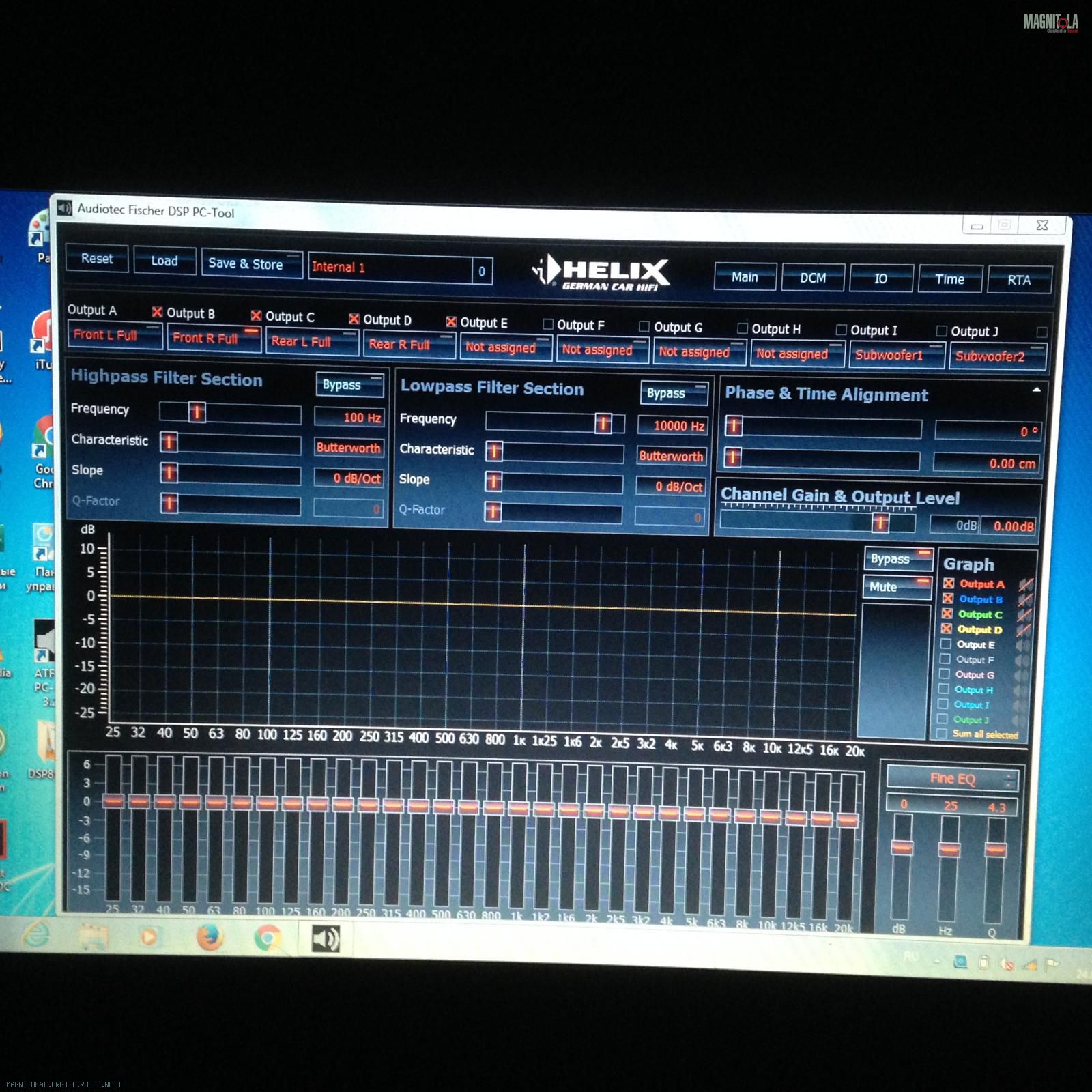Open the Front R Full channel assignment

(x=214, y=339)
